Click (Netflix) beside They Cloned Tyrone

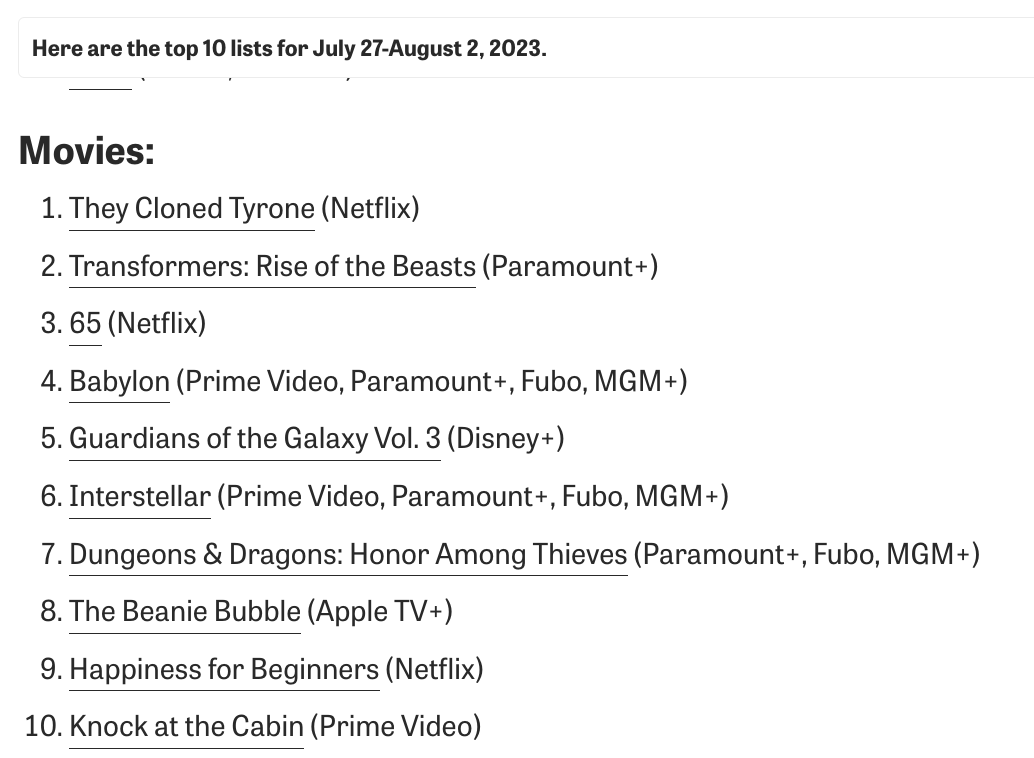(369, 209)
